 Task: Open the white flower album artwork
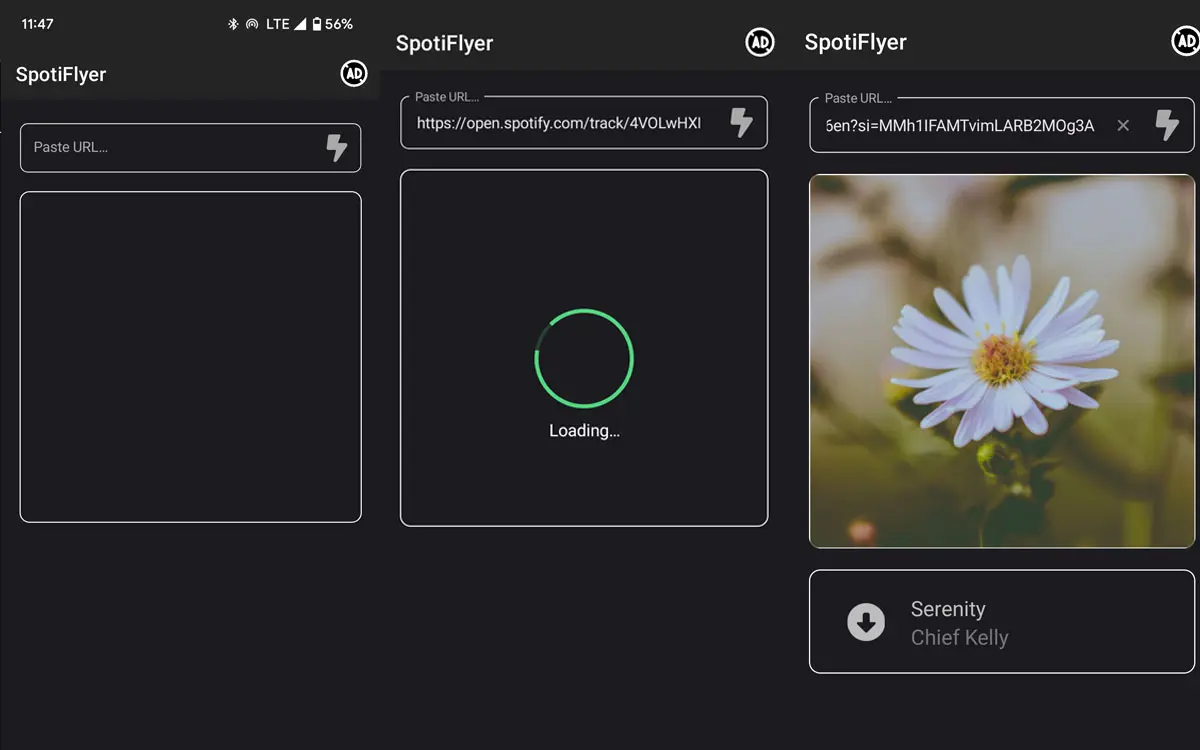(1001, 361)
